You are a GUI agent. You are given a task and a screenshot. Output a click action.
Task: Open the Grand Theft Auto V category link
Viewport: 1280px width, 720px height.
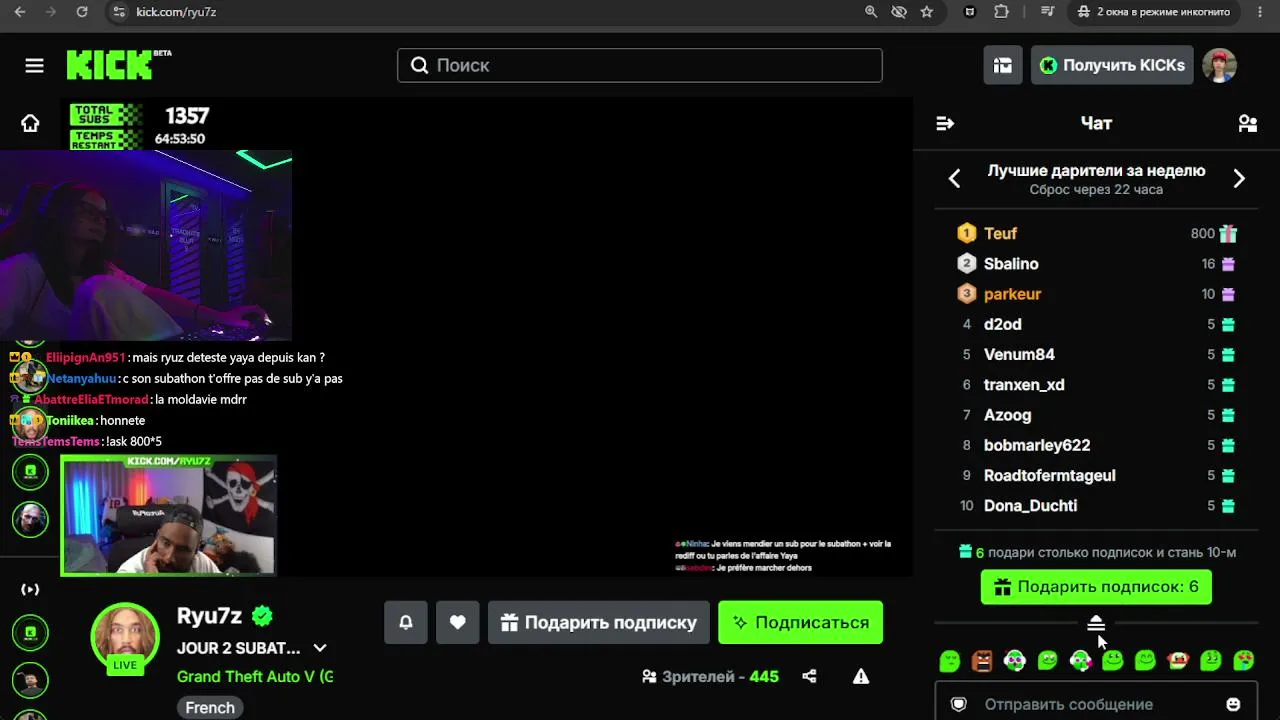coord(255,677)
